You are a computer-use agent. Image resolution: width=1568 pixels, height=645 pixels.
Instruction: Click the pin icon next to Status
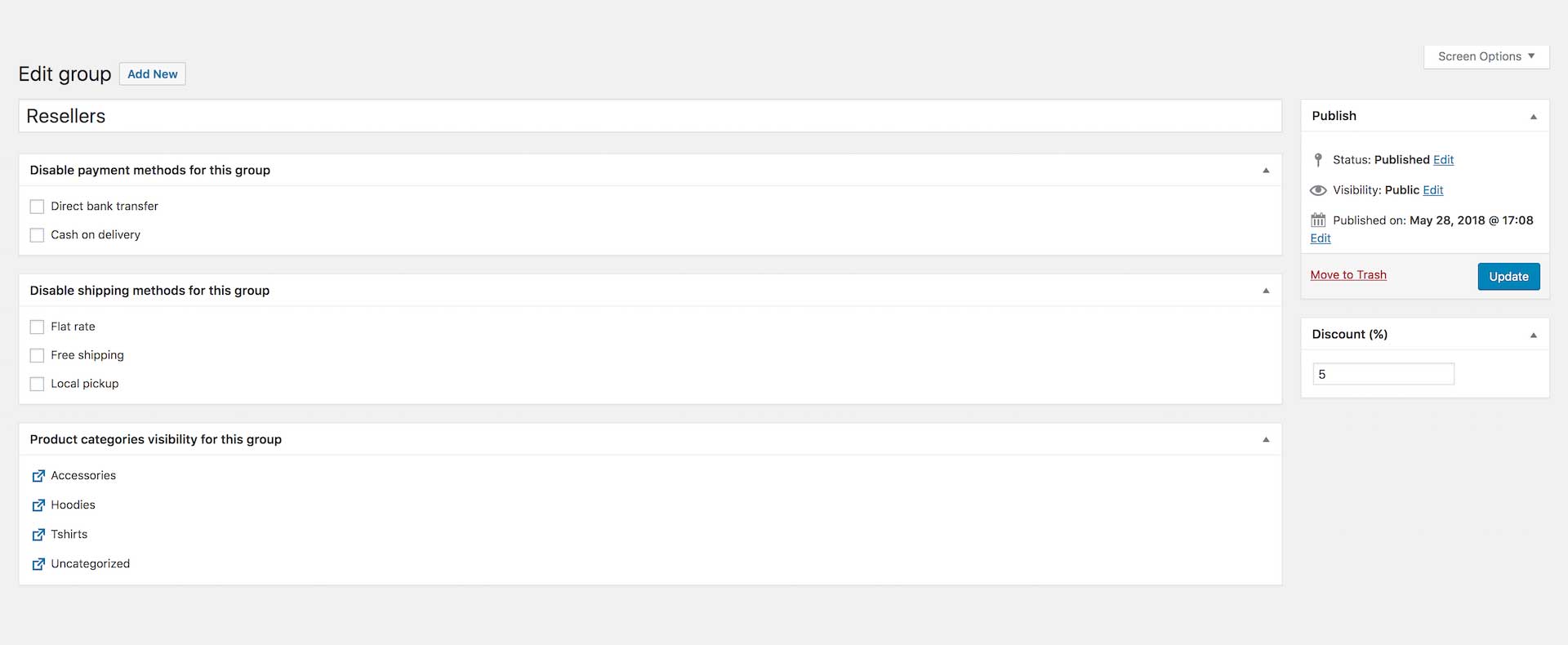coord(1318,159)
